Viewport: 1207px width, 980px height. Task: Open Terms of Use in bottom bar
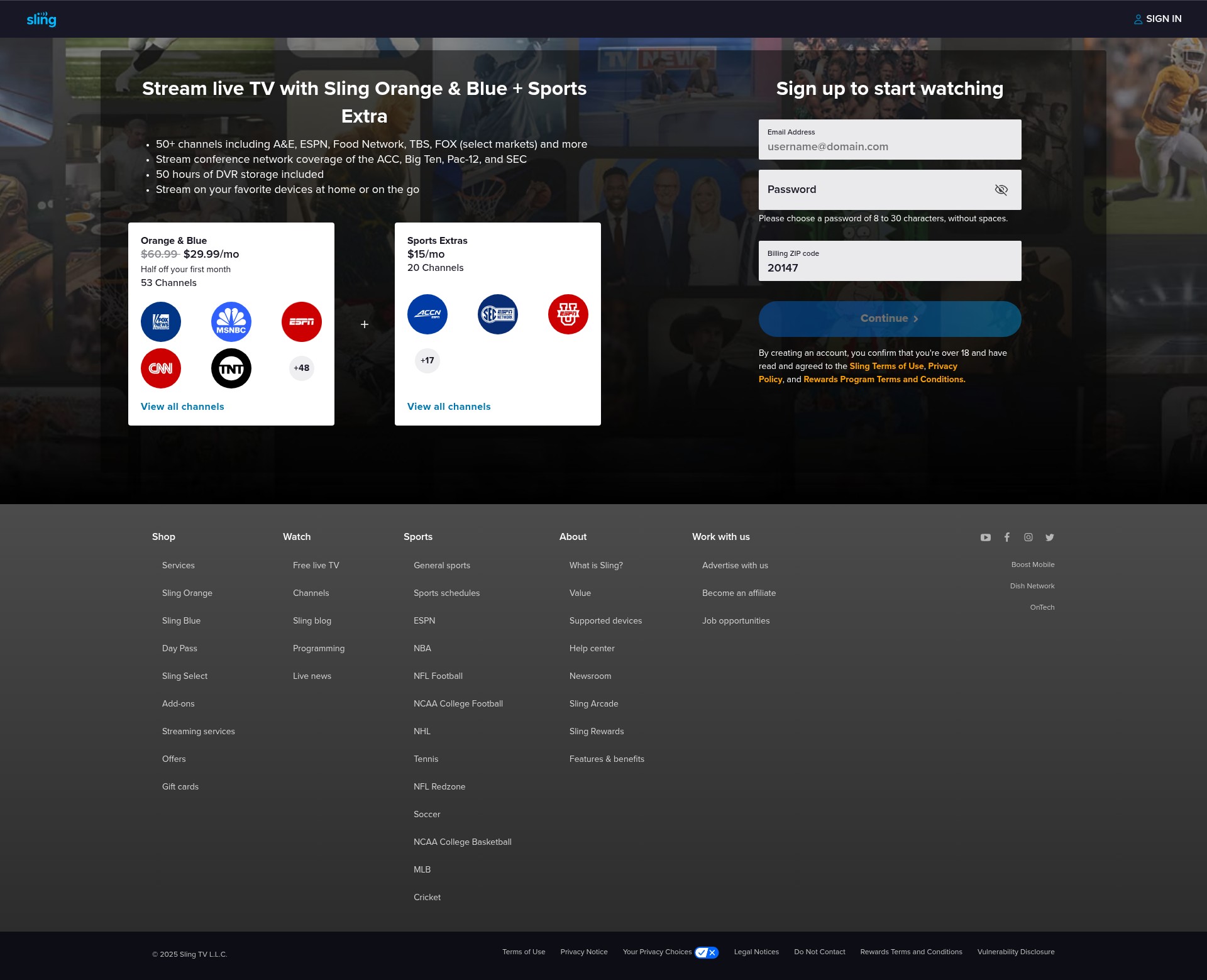(524, 952)
